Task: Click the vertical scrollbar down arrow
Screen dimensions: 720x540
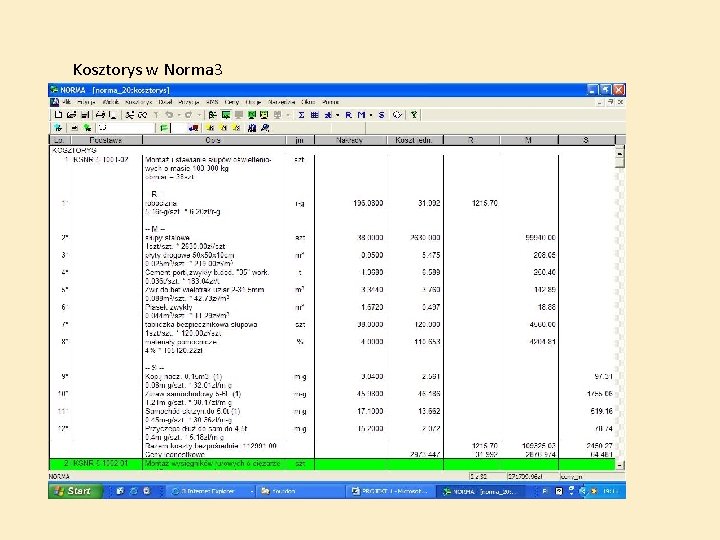Action: [x=620, y=465]
